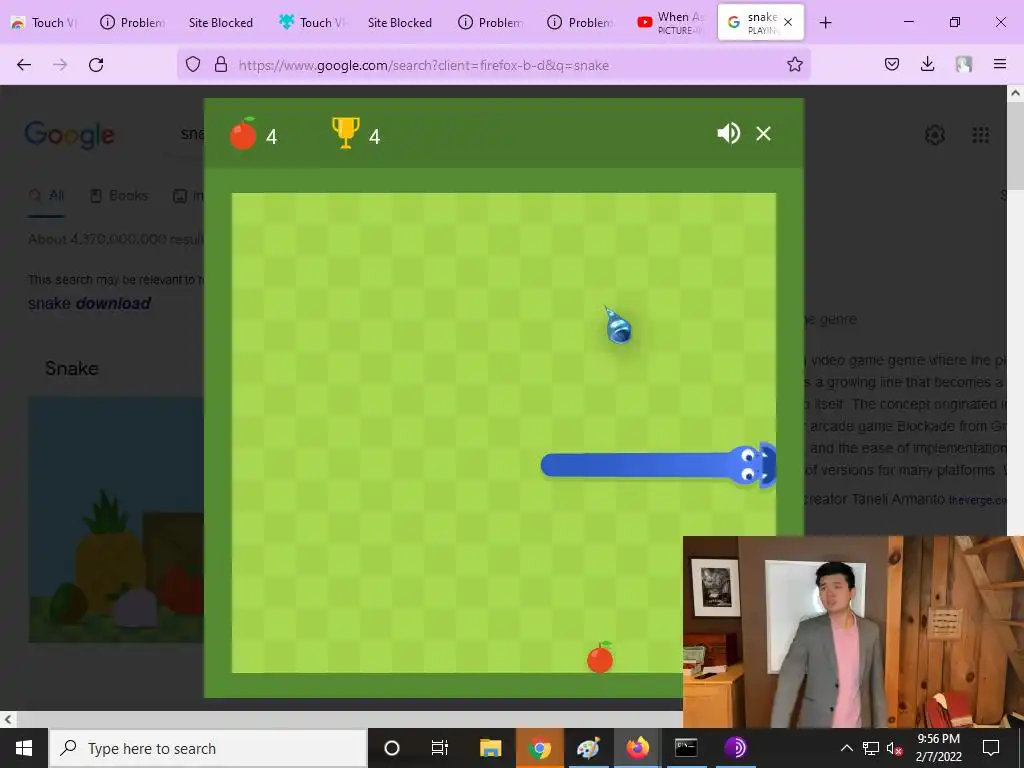Open Chrome from taskbar
1024x768 pixels.
pyautogui.click(x=539, y=748)
